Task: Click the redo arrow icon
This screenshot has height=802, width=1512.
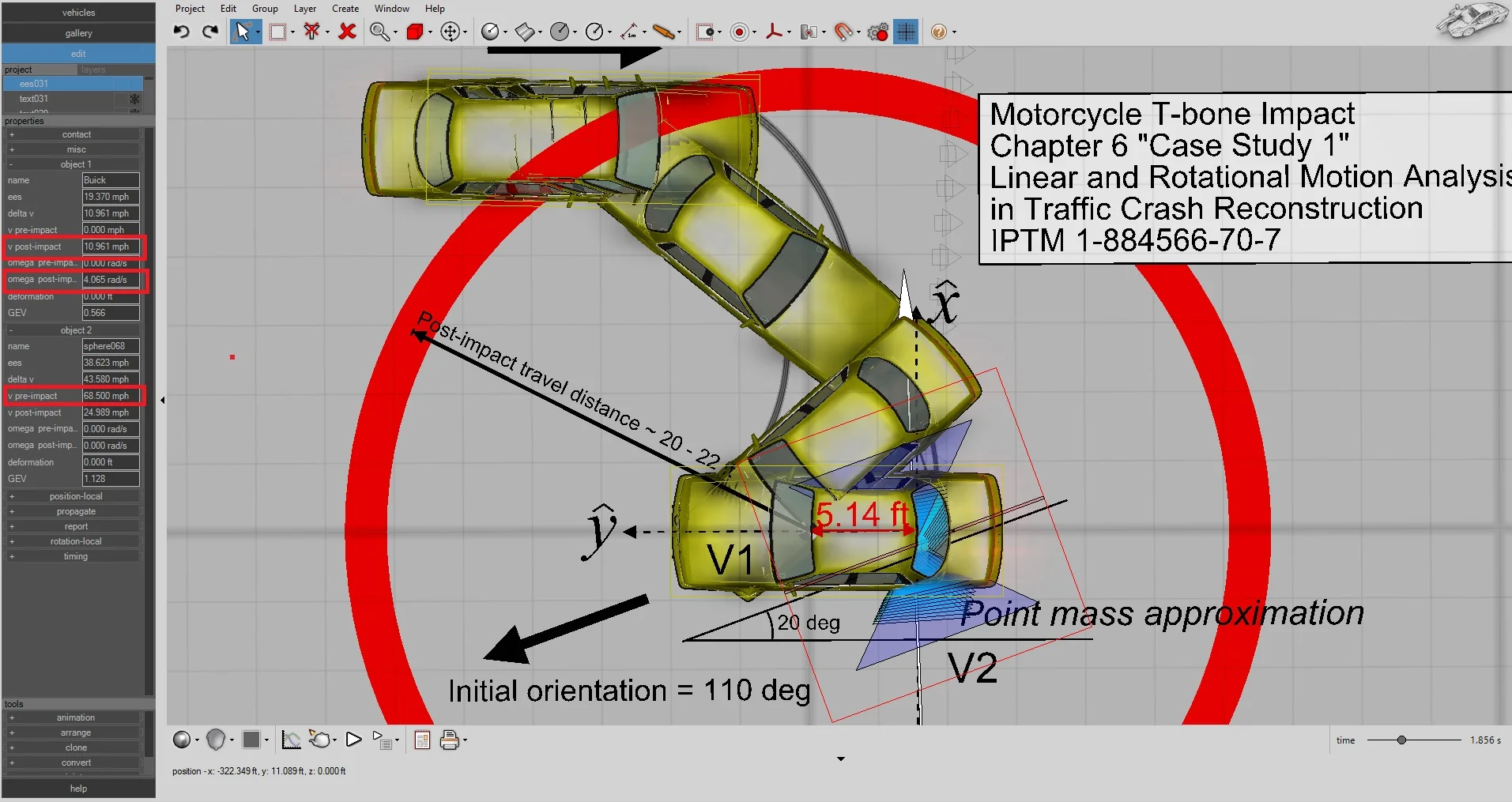Action: pyautogui.click(x=209, y=32)
